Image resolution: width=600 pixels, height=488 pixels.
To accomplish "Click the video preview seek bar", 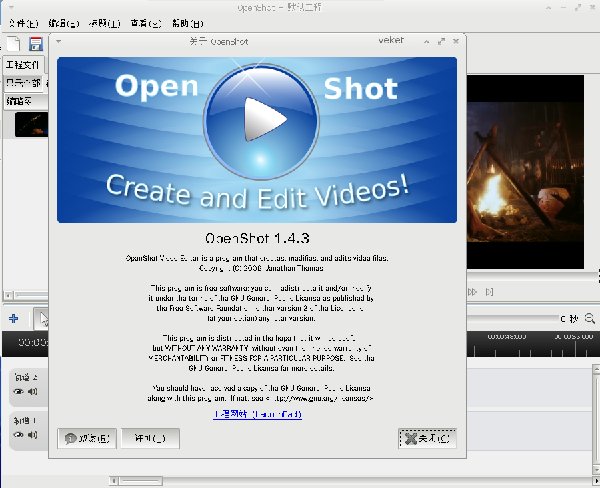I will tap(531, 276).
